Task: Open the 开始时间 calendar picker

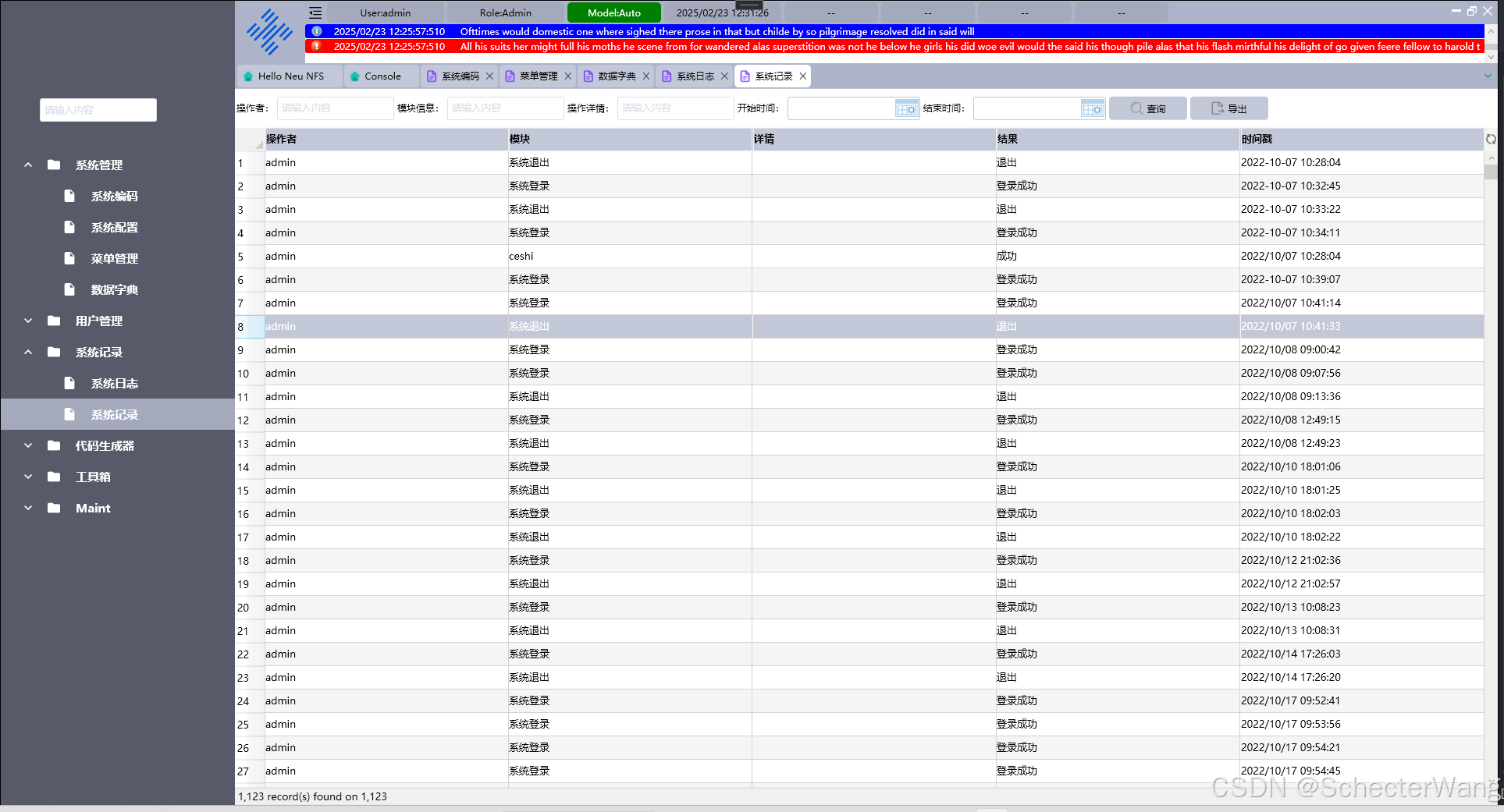Action: (906, 109)
